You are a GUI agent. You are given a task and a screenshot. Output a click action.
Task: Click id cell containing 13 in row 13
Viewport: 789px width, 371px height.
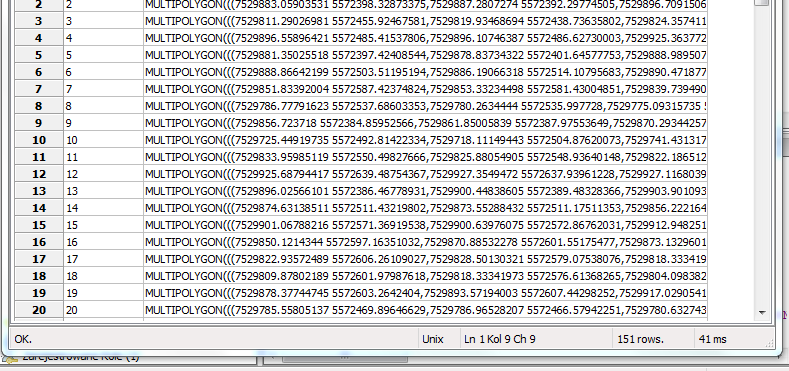pos(104,191)
